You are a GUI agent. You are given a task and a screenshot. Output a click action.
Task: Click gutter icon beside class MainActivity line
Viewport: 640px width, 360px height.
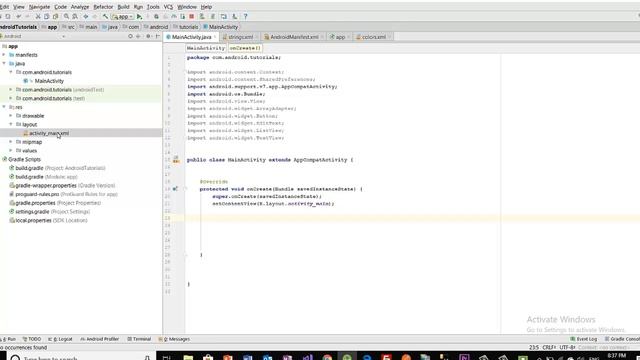[x=176, y=159]
